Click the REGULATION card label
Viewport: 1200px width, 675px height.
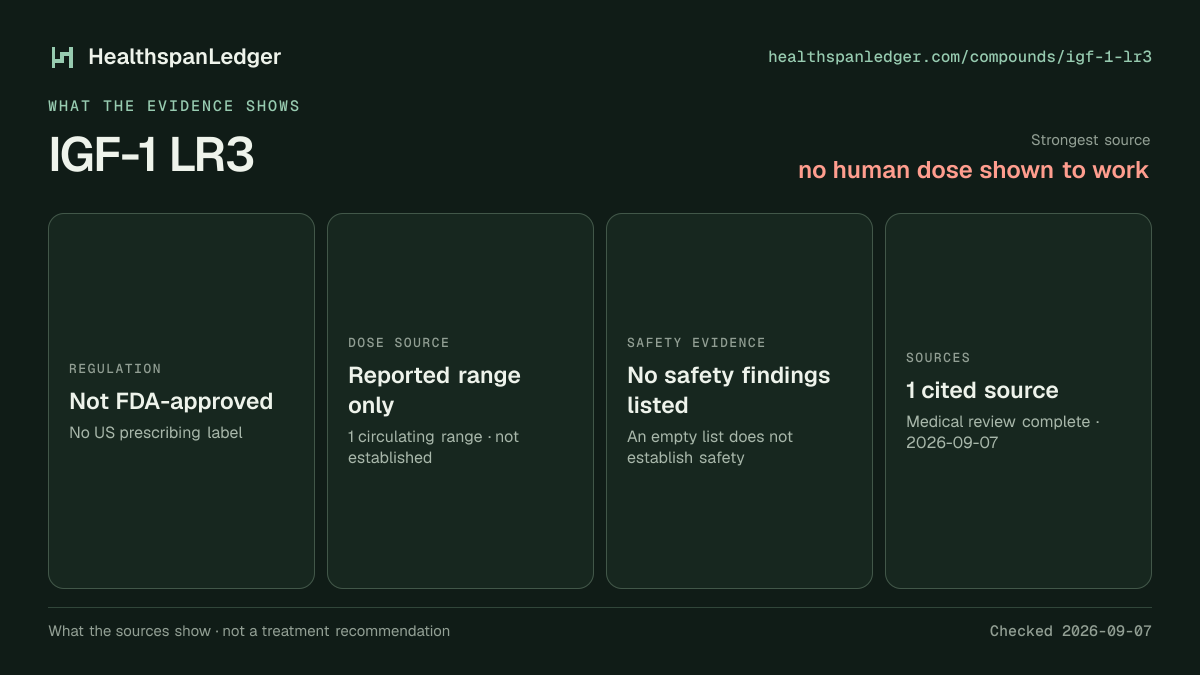coord(115,369)
